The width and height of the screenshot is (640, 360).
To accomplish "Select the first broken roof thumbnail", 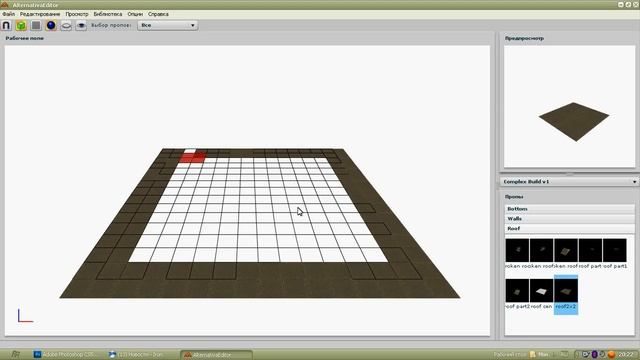I will 517,250.
